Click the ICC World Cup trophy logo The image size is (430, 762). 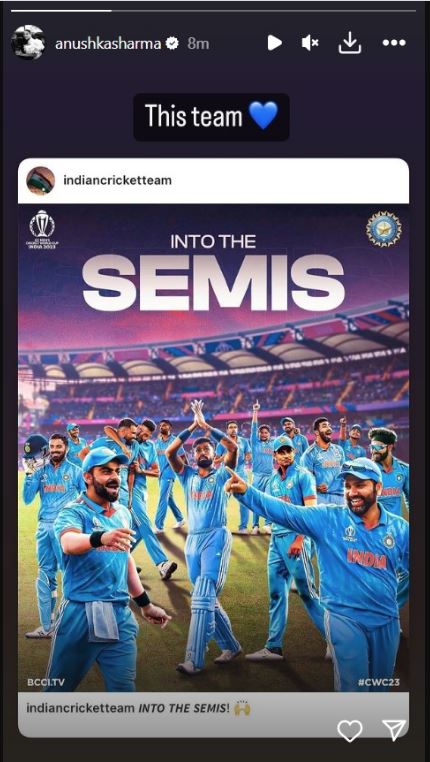pos(42,229)
